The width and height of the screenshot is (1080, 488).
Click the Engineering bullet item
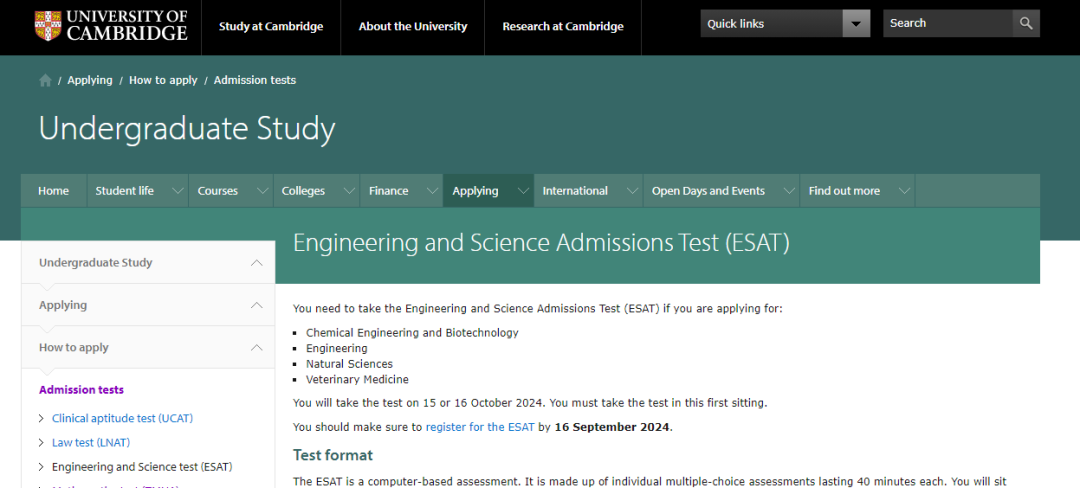[x=336, y=348]
